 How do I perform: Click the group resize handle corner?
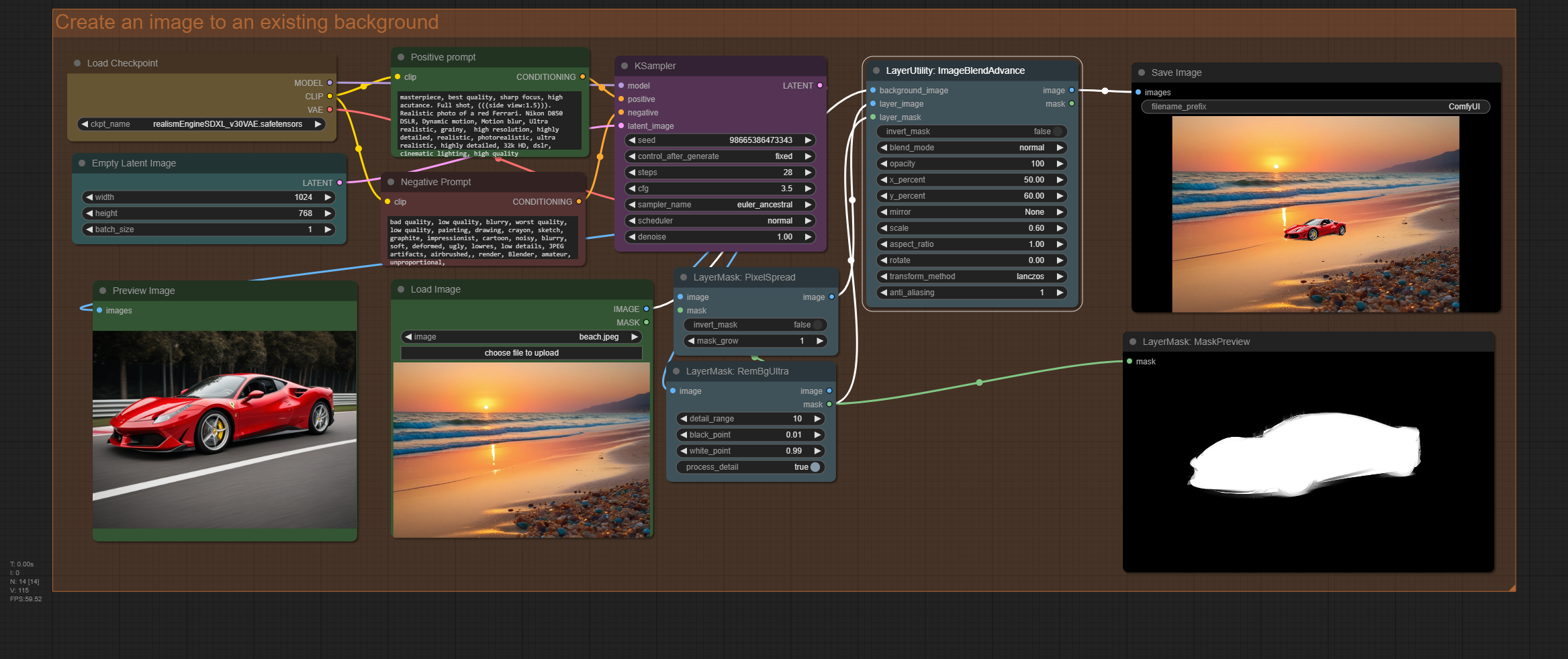[x=1512, y=588]
